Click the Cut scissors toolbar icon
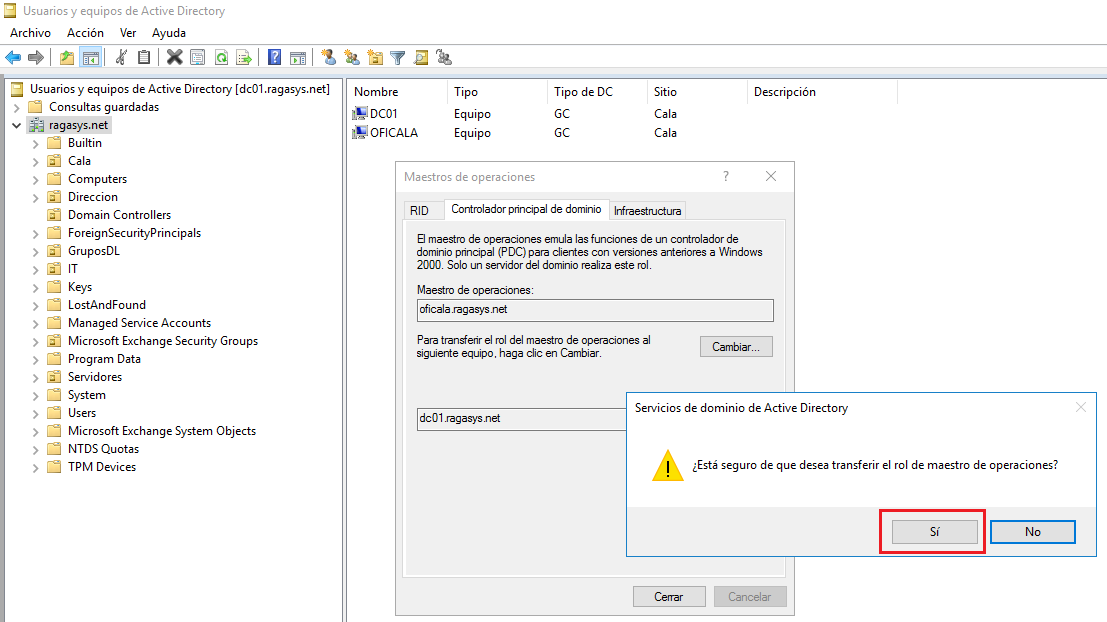The height and width of the screenshot is (622, 1107). (121, 57)
